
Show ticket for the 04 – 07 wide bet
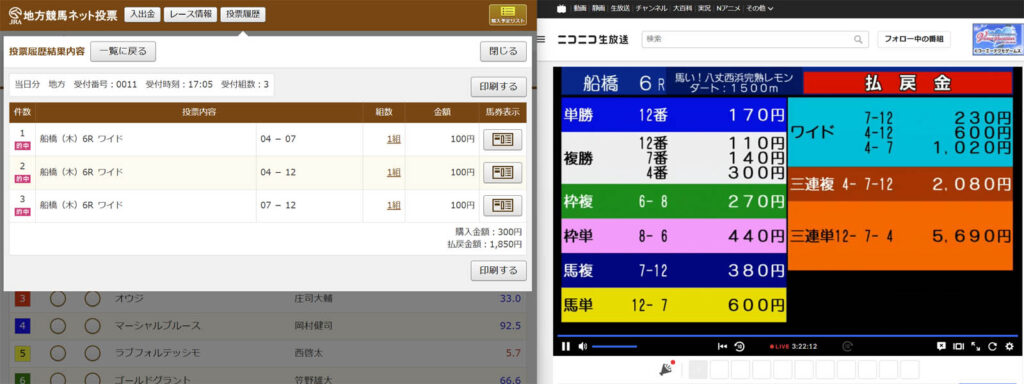[502, 138]
